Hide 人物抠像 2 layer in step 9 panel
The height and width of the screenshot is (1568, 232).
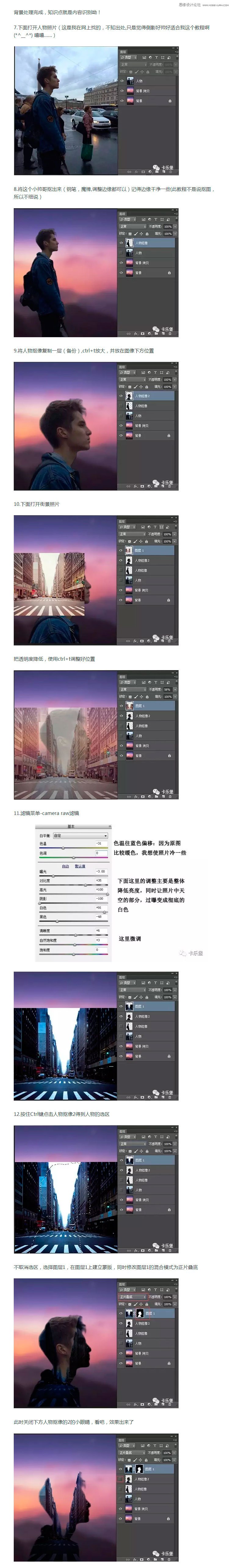tap(121, 396)
